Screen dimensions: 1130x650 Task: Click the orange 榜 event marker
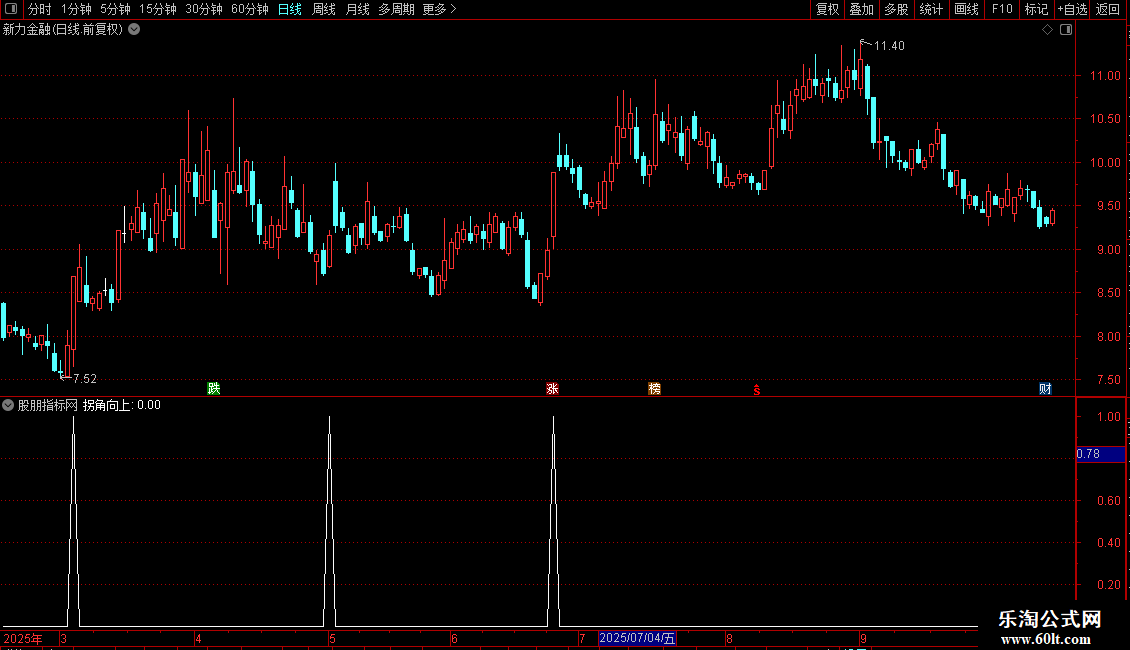654,388
